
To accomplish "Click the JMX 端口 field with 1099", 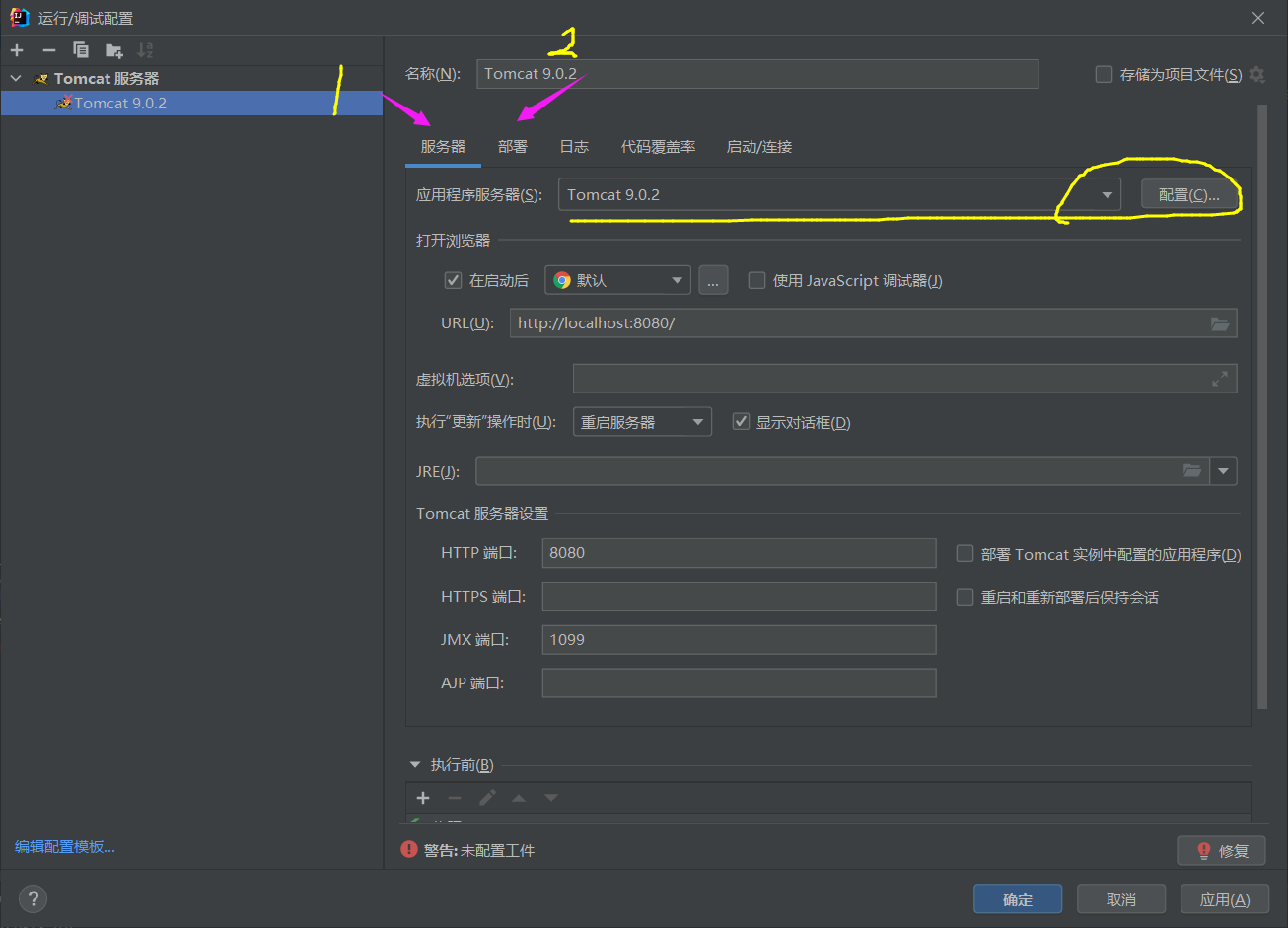I will click(x=739, y=640).
